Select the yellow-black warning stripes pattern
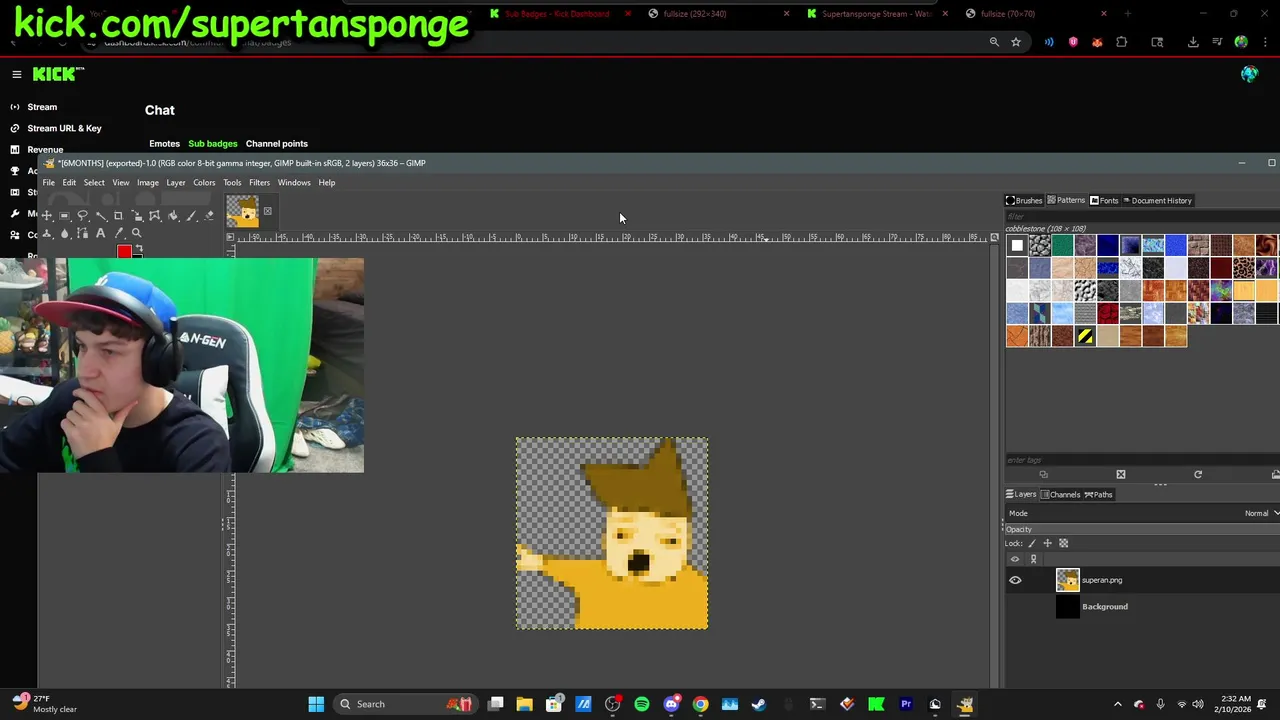Screen dimensions: 1280x720 1087,336
